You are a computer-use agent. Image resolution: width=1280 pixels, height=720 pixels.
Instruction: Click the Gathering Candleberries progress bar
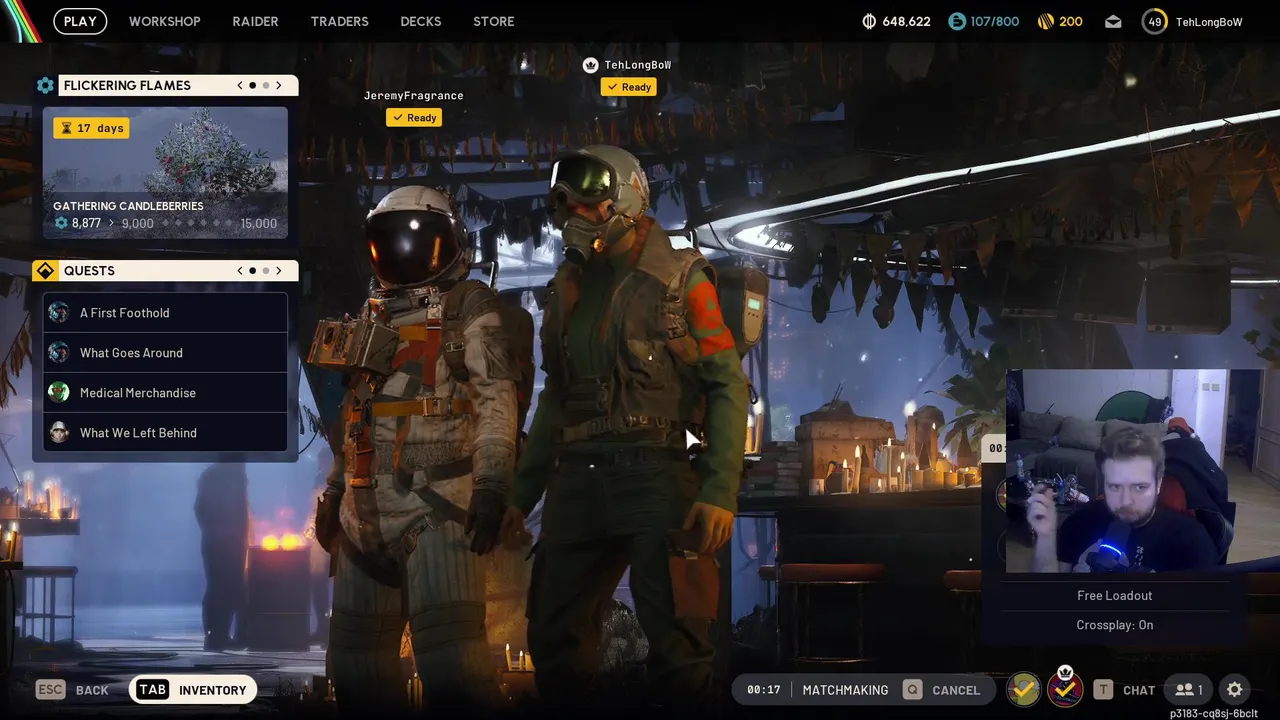tap(166, 223)
